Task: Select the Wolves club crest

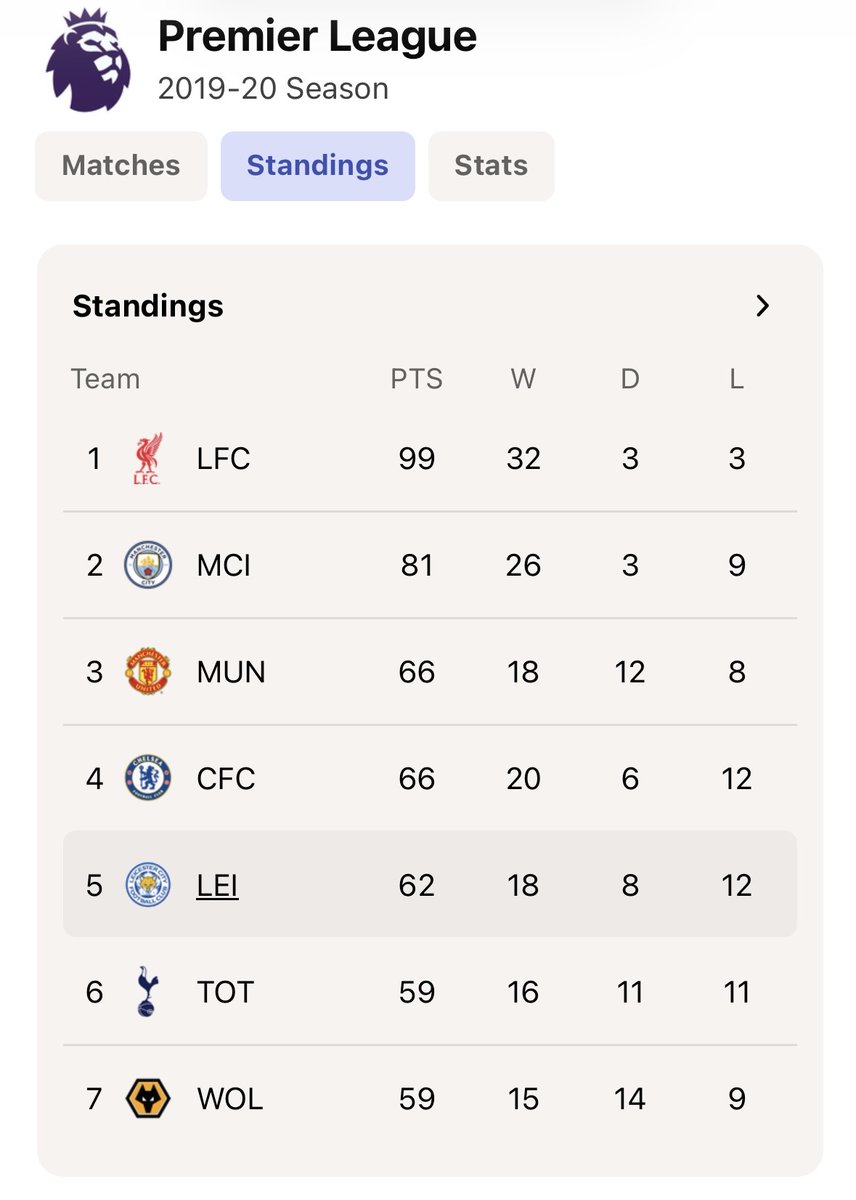Action: pos(147,1099)
